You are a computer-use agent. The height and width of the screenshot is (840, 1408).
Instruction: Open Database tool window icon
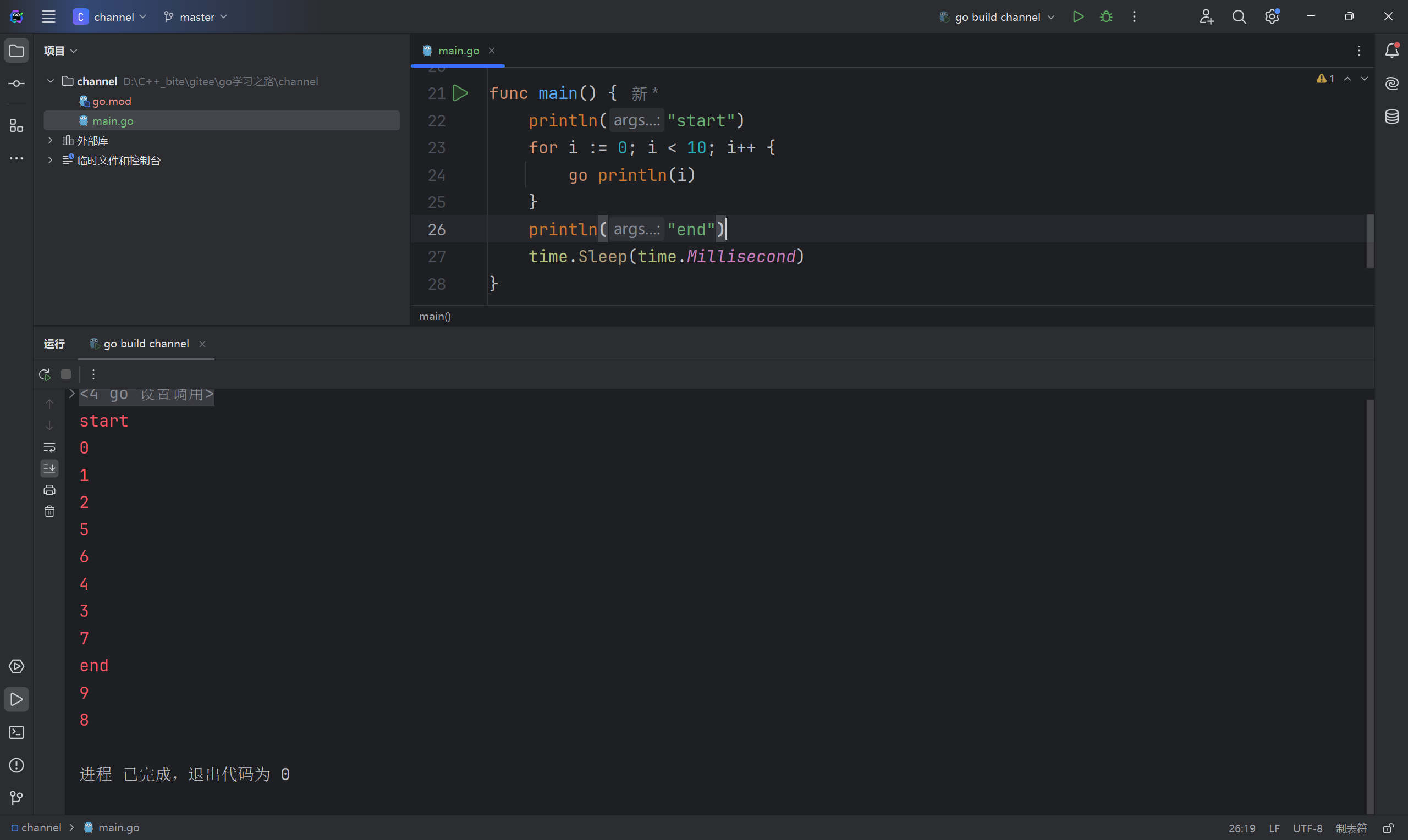click(x=1391, y=117)
